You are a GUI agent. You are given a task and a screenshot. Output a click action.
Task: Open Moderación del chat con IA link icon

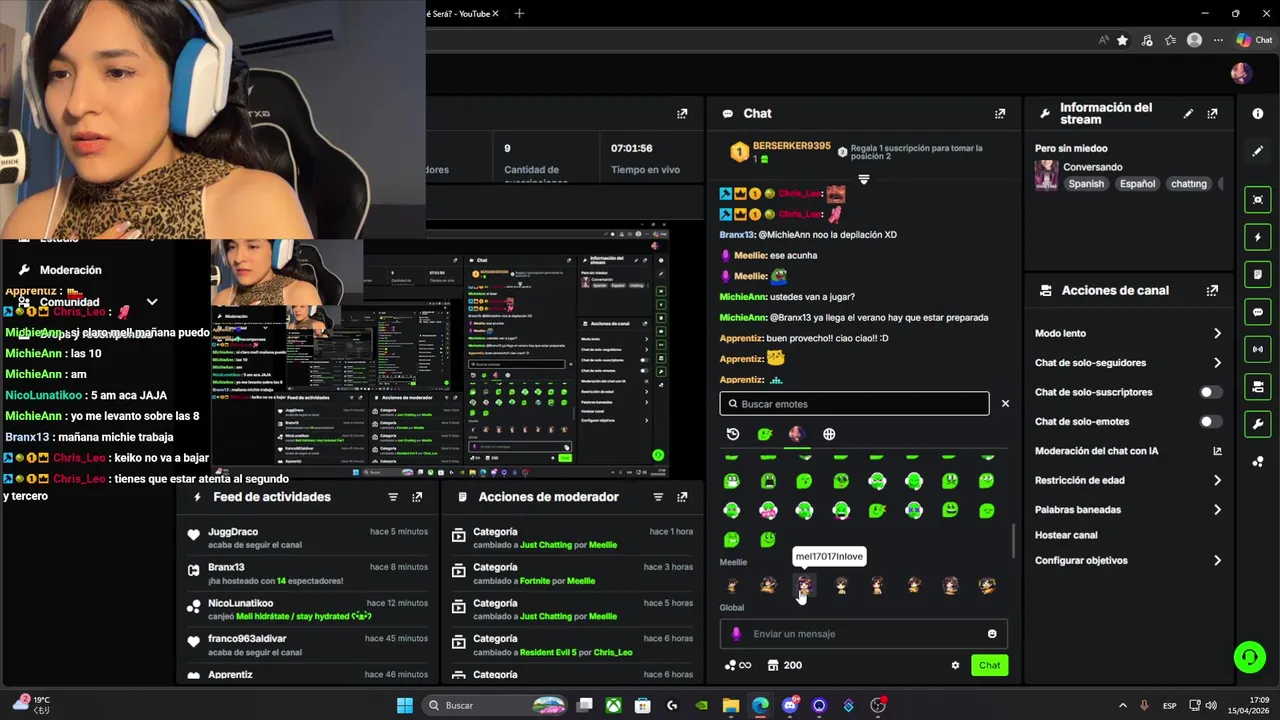point(1217,451)
